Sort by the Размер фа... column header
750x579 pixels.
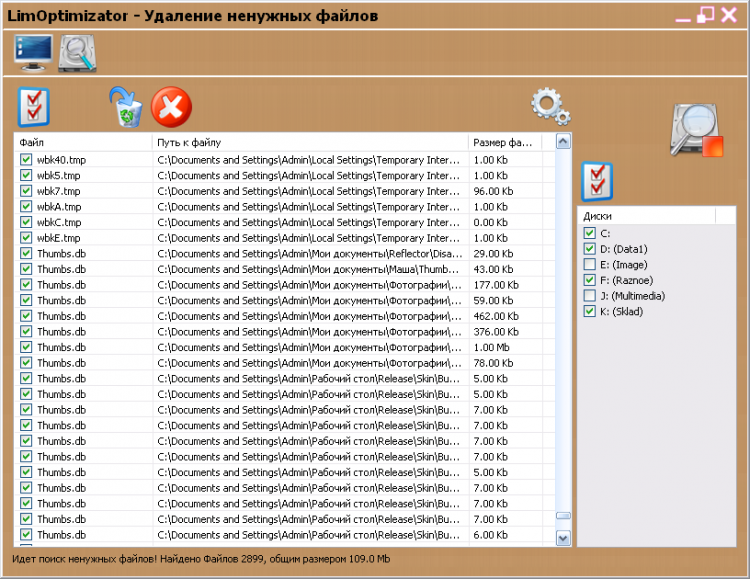pos(505,142)
